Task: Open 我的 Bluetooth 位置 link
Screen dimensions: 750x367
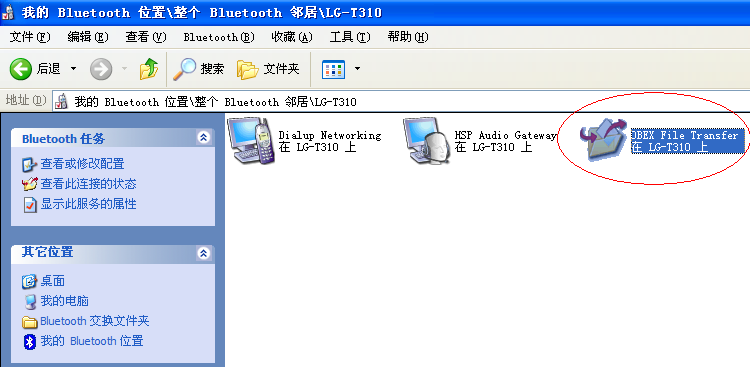Action: tap(92, 341)
